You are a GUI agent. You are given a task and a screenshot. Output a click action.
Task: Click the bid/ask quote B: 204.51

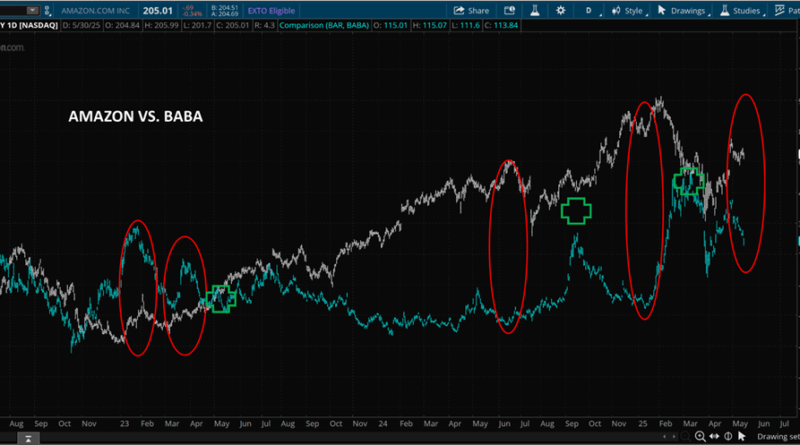224,8
